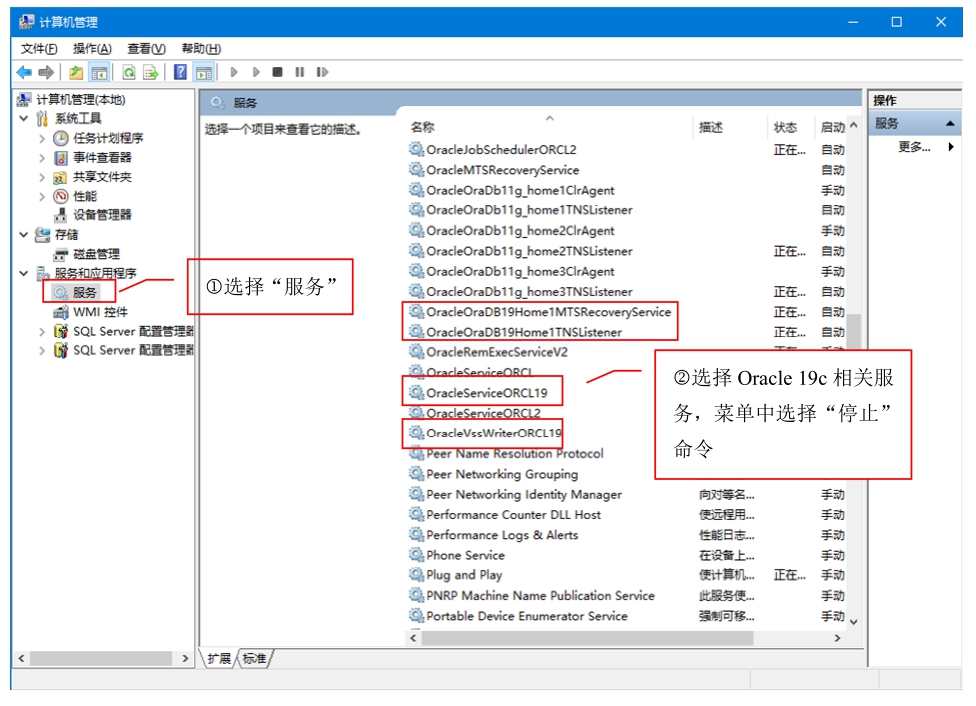Open the 操作(A) menu

(x=92, y=49)
